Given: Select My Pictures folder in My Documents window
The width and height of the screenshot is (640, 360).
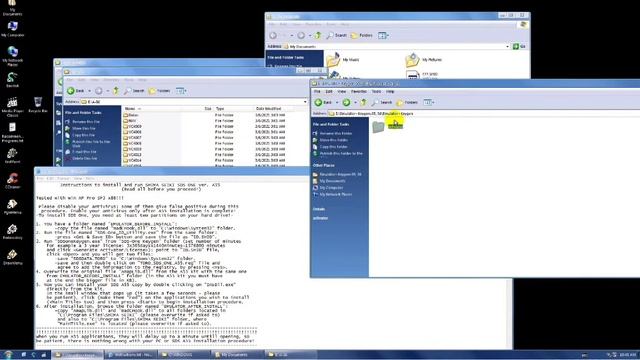Looking at the screenshot, I should [x=424, y=60].
